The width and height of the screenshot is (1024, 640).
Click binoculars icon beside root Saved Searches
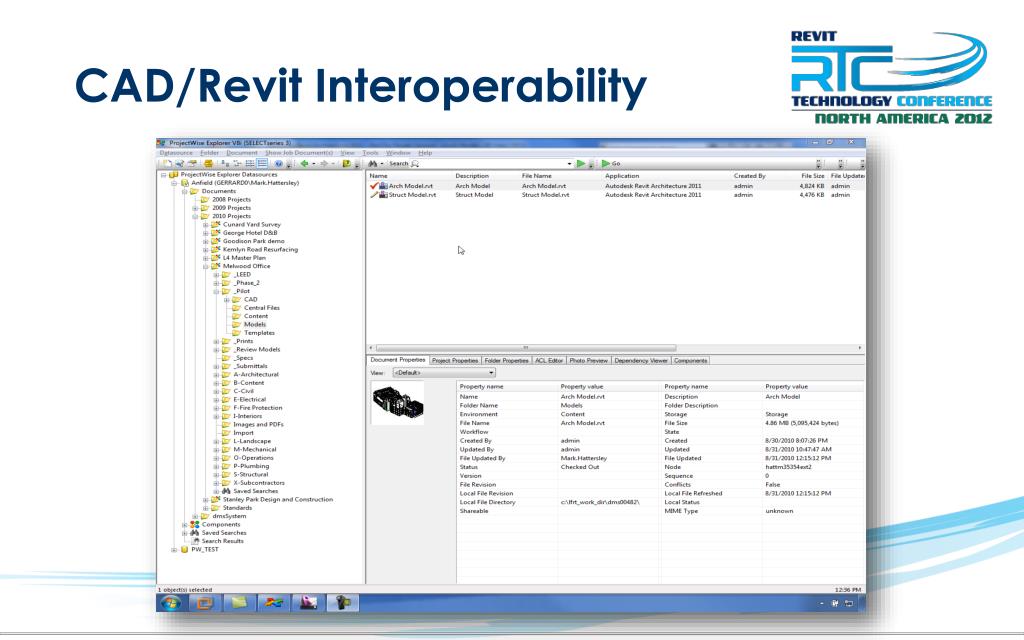click(195, 533)
